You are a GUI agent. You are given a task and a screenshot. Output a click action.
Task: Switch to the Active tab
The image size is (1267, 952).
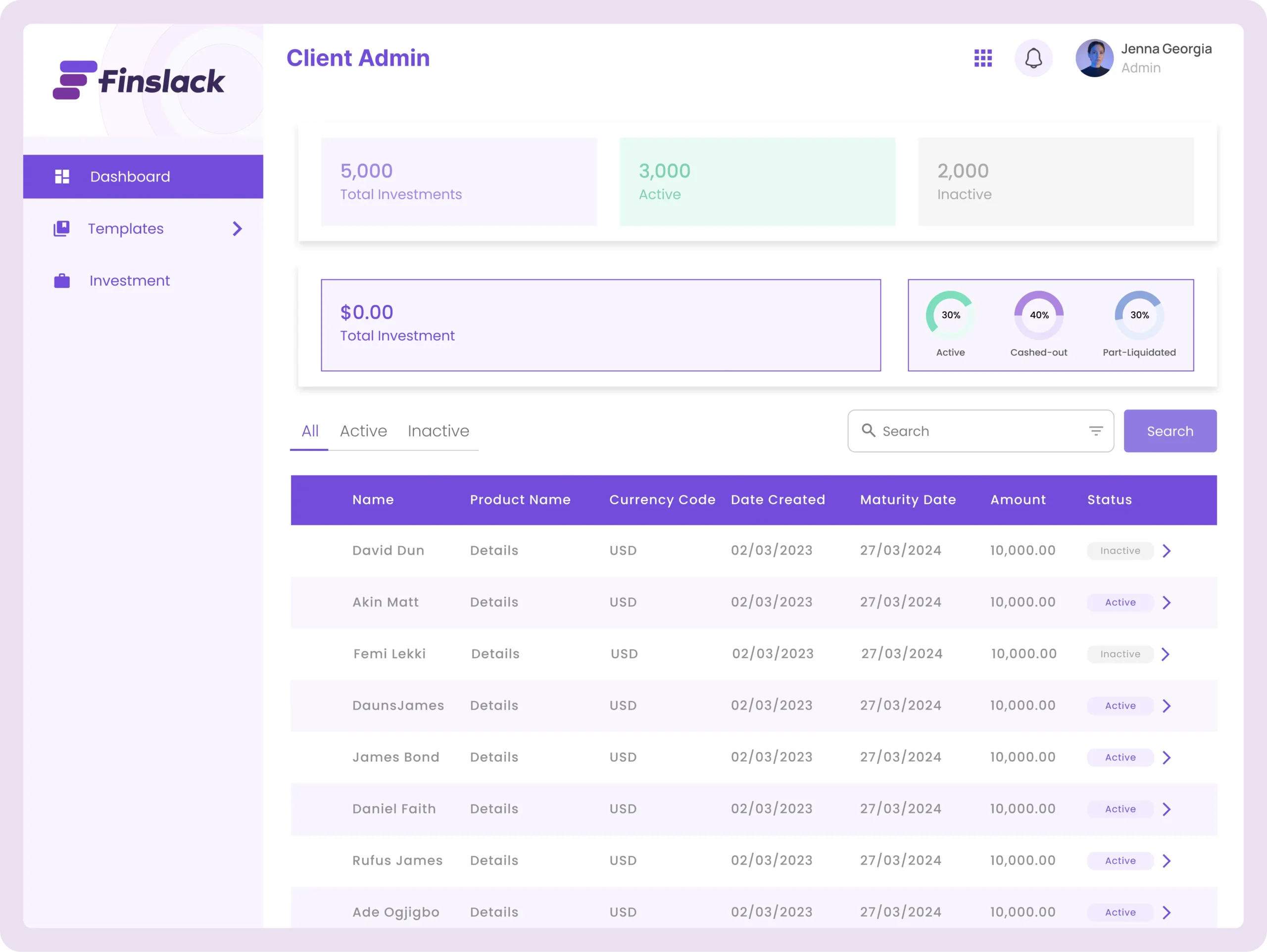click(363, 431)
